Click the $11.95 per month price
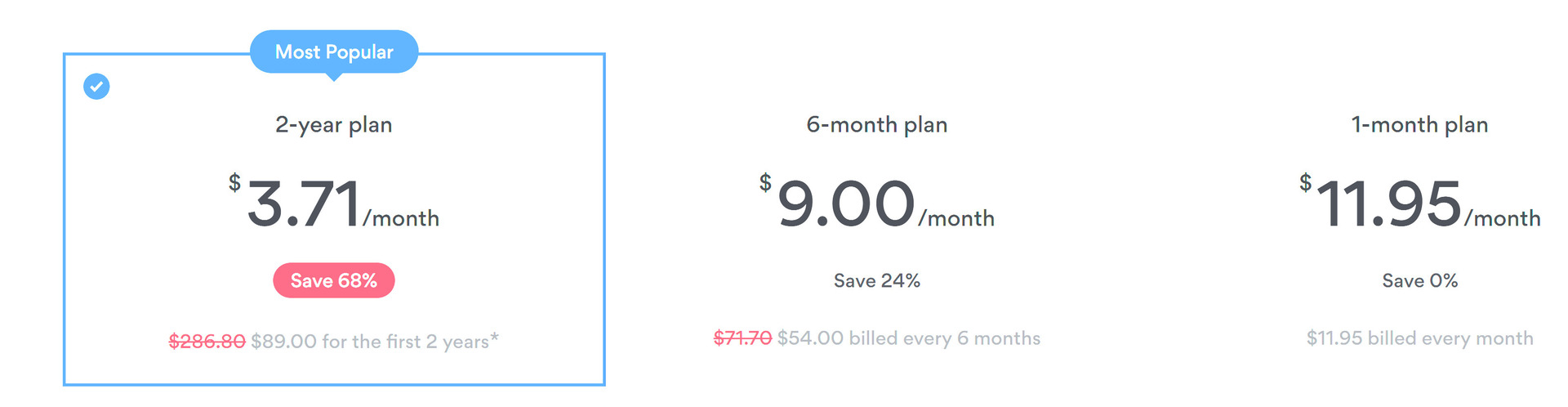Image resolution: width=1568 pixels, height=407 pixels. (1389, 203)
